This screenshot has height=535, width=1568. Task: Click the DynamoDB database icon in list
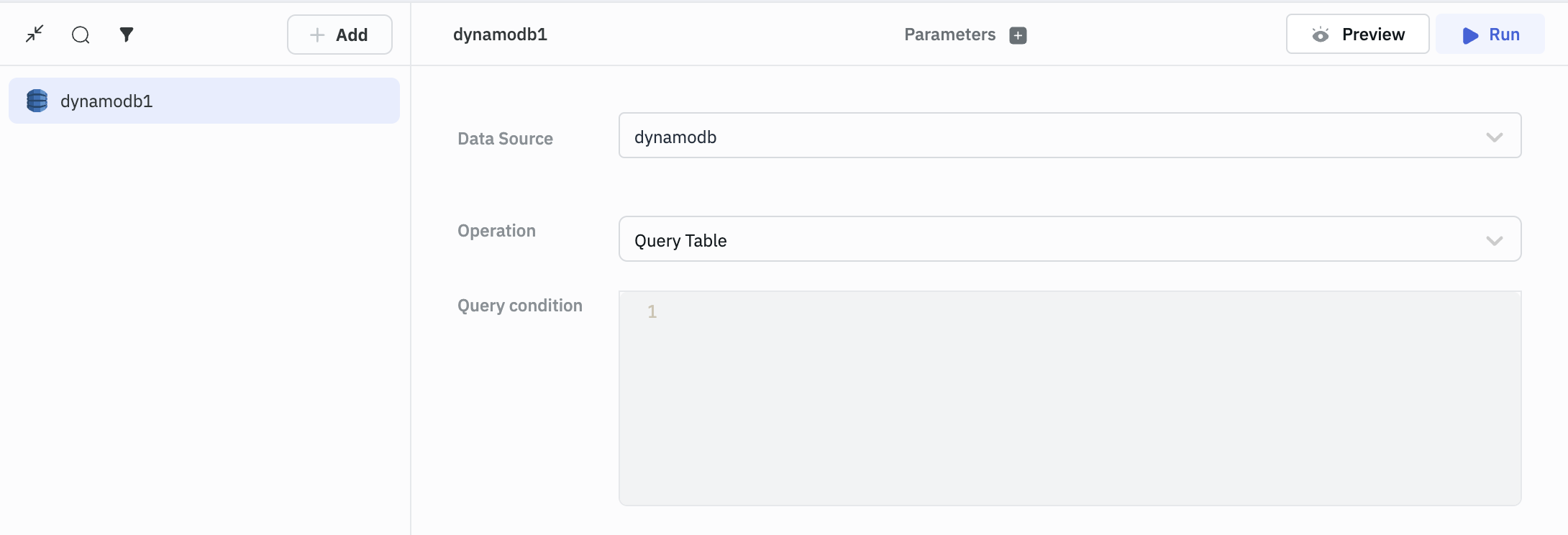click(37, 101)
